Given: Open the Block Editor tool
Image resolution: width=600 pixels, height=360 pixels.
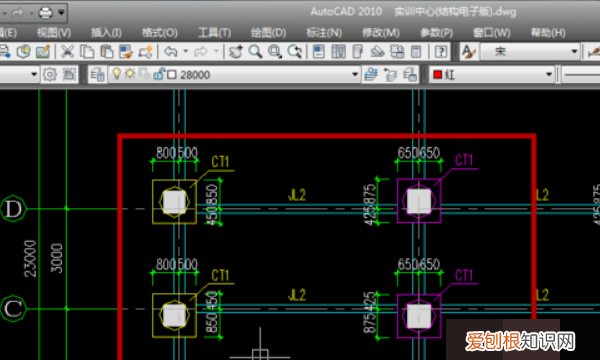Looking at the screenshot, I should pos(145,51).
